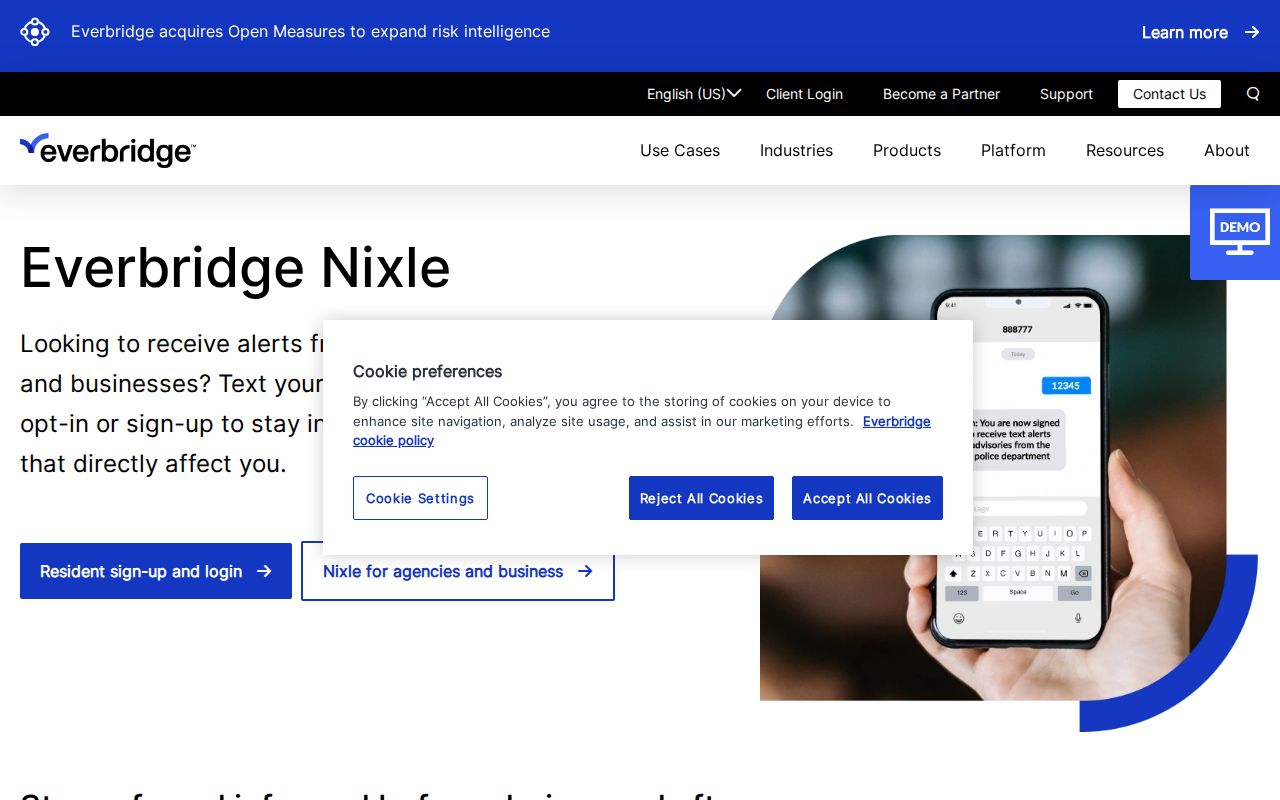1280x800 pixels.
Task: Open the Industries menu
Action: click(796, 150)
